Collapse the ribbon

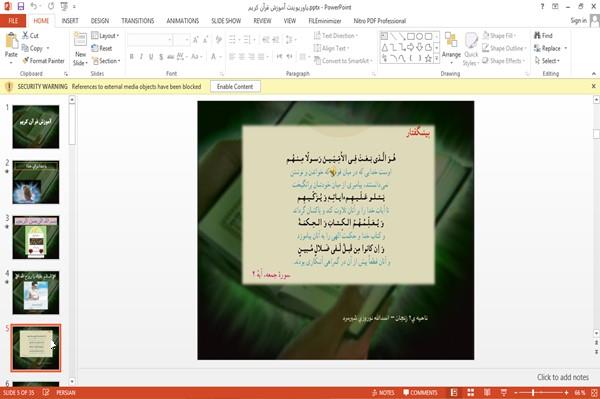point(594,73)
